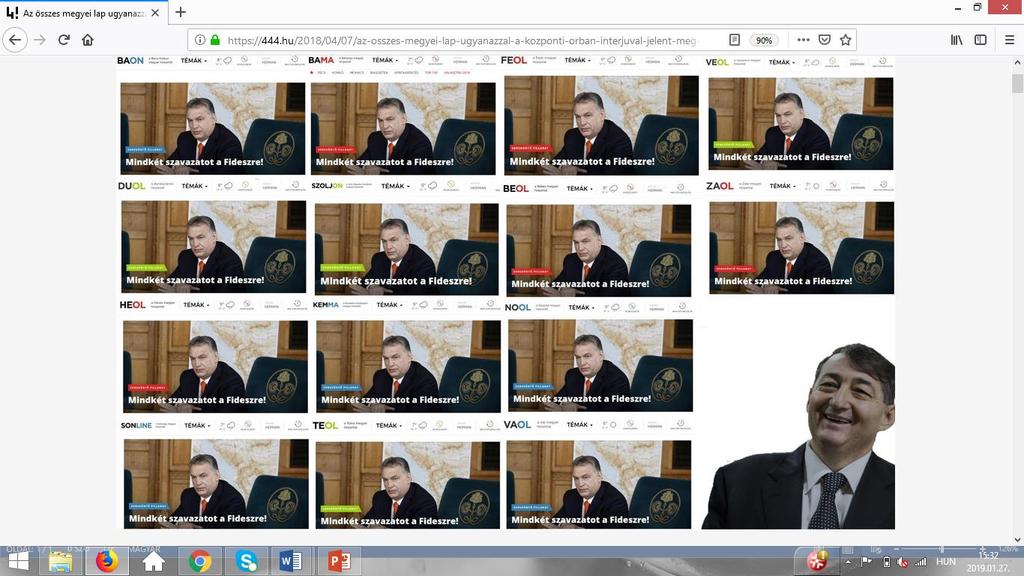
Task: Open the interview thumbnail under BAON
Action: [212, 128]
